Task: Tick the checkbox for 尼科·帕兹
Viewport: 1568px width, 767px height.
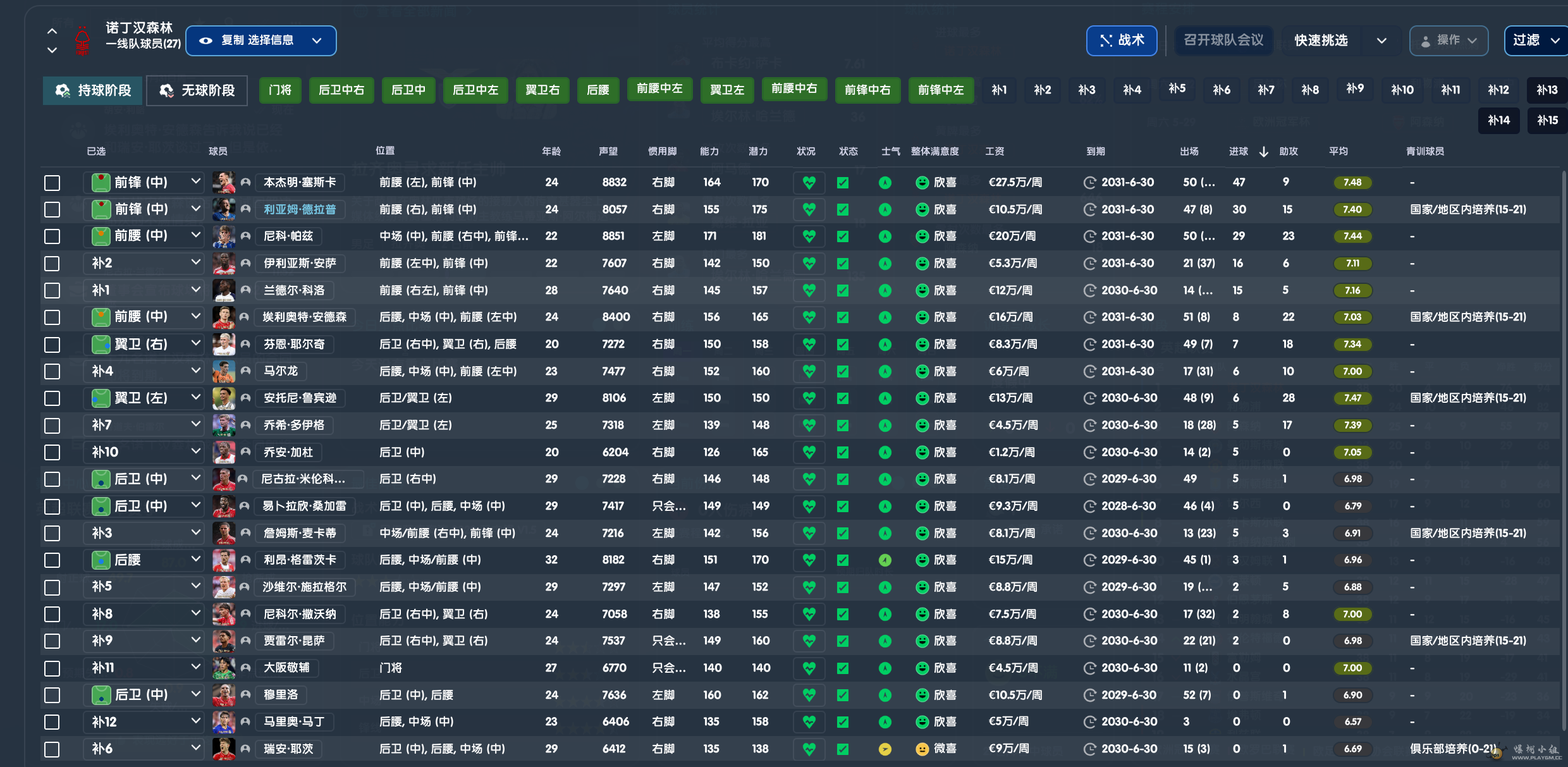Action: 52,236
